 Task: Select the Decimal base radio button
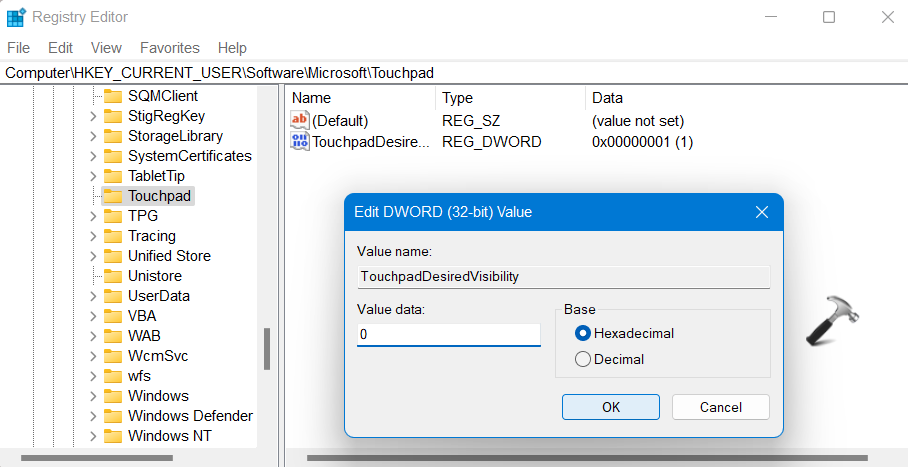coord(583,359)
